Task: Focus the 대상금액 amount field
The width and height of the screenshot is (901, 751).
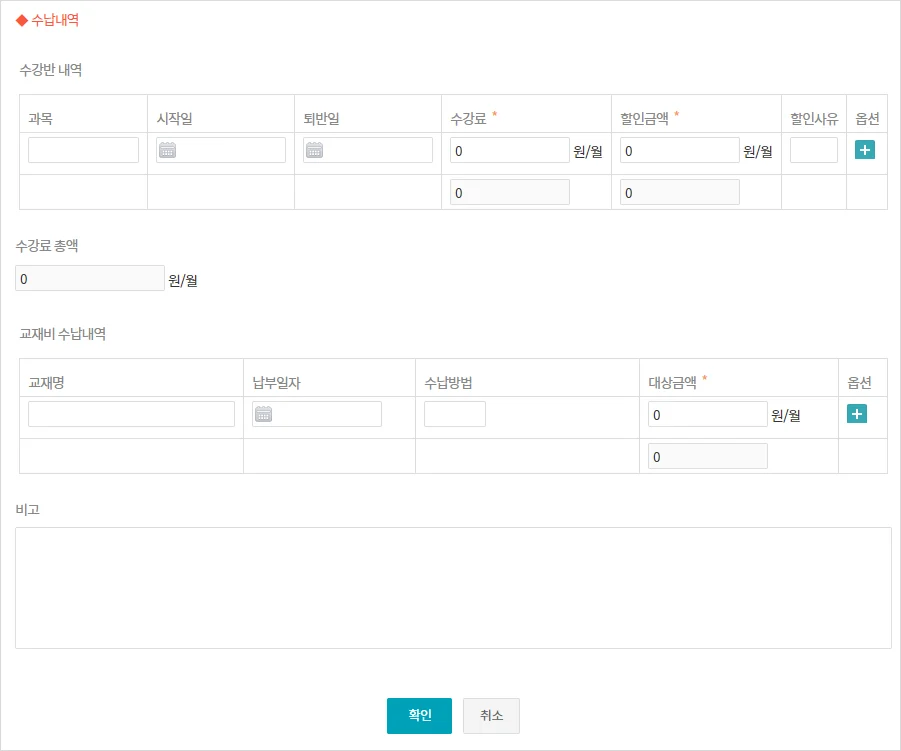Action: tap(708, 415)
